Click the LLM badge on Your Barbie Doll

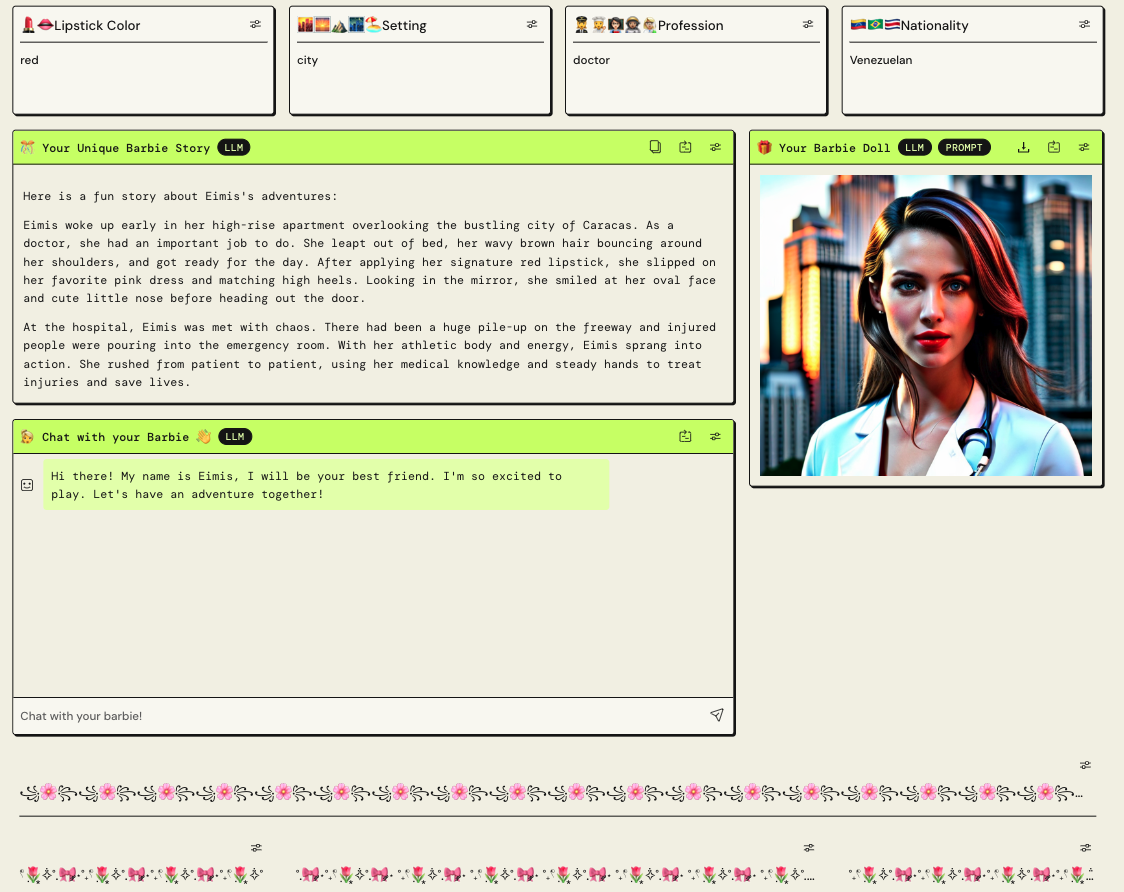click(915, 148)
